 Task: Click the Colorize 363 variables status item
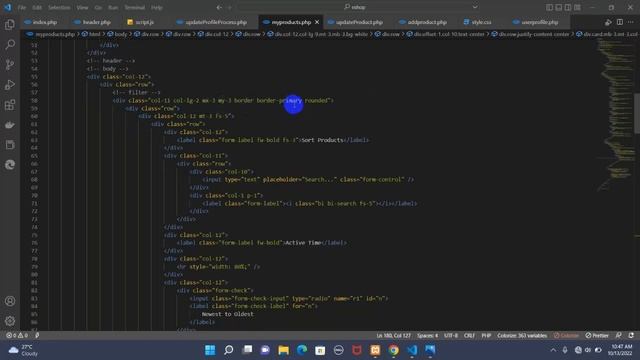[x=522, y=336]
